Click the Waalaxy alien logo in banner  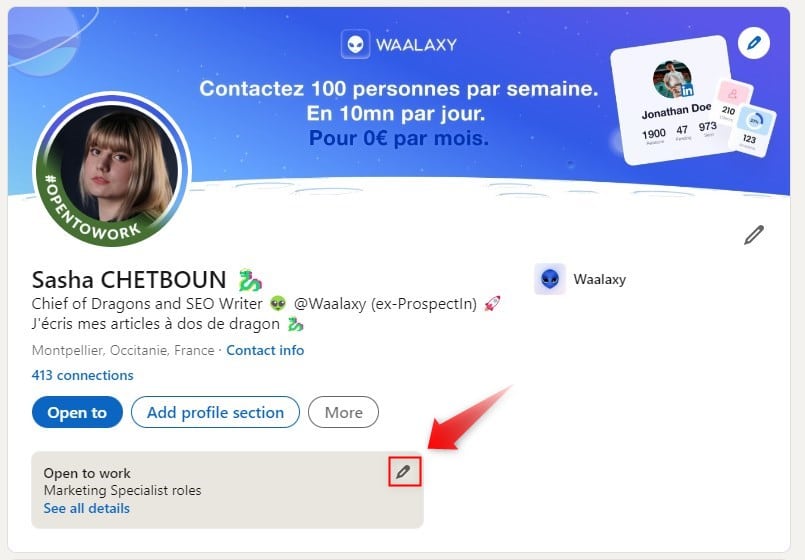355,44
